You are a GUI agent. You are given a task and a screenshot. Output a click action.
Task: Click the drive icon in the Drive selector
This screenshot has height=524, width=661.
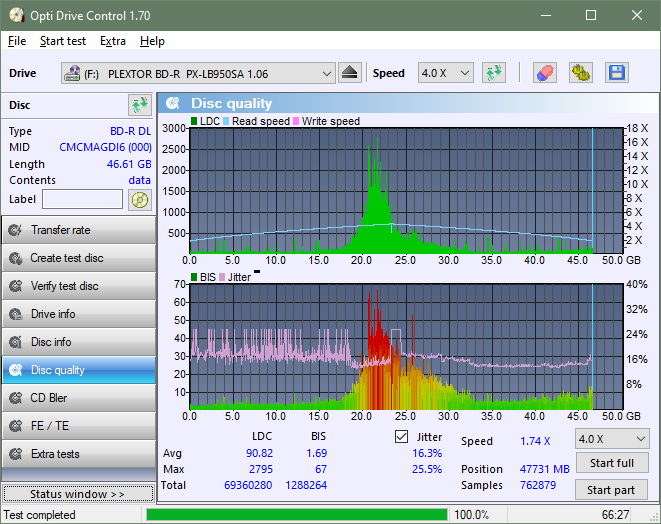(x=72, y=73)
